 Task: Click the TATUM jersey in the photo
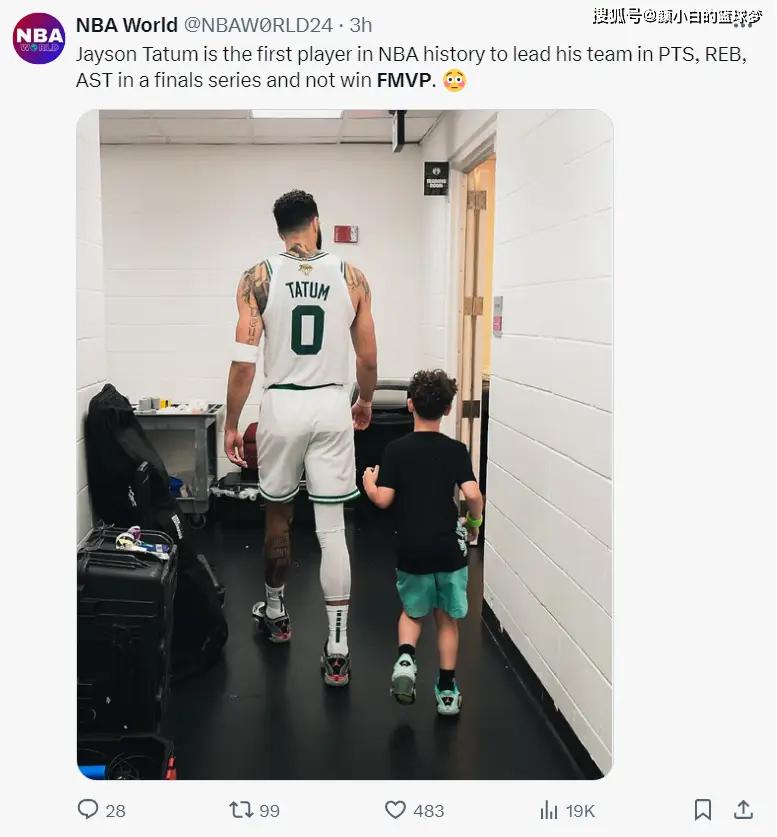click(307, 319)
